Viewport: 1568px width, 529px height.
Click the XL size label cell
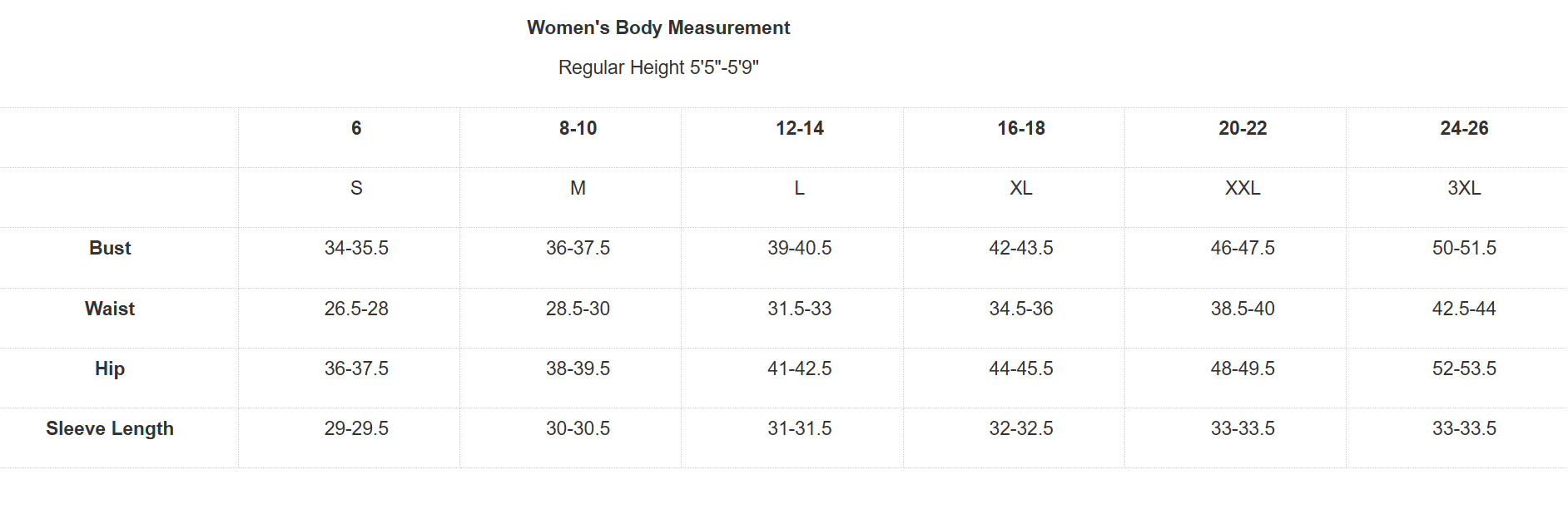pyautogui.click(x=1021, y=188)
